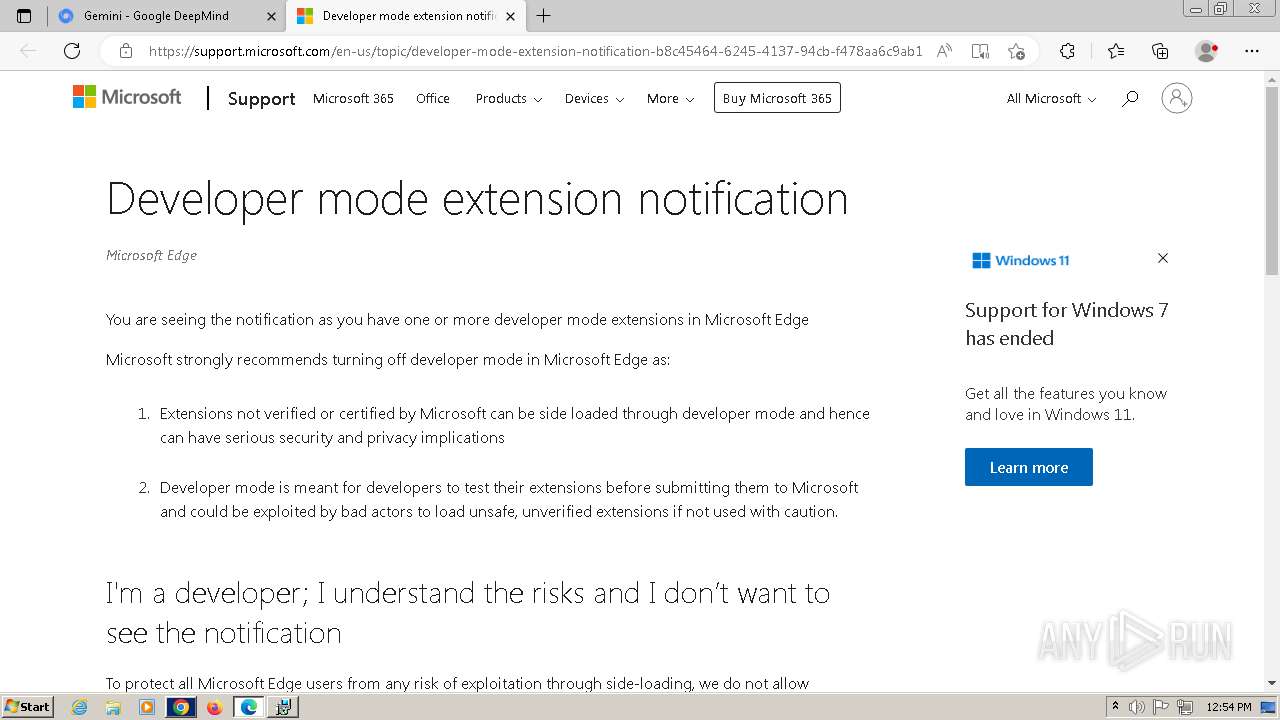This screenshot has height=720, width=1280.
Task: Open the Action Center flag tray icon
Action: click(1162, 707)
